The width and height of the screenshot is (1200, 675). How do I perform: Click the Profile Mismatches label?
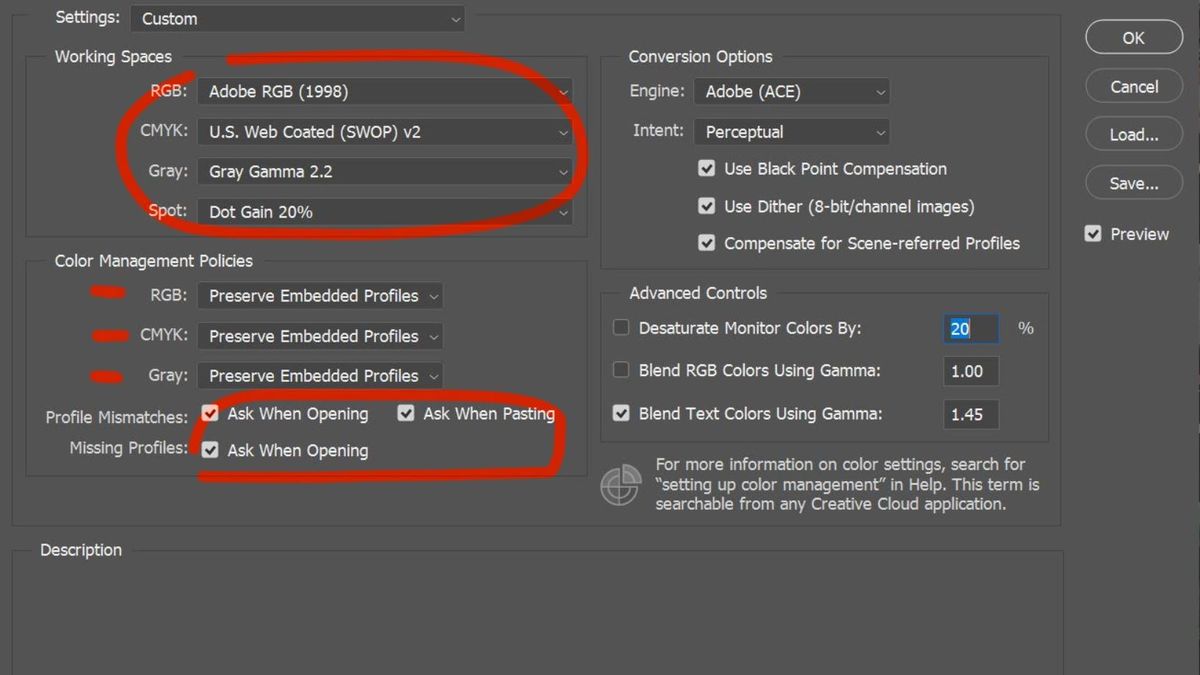(x=117, y=417)
